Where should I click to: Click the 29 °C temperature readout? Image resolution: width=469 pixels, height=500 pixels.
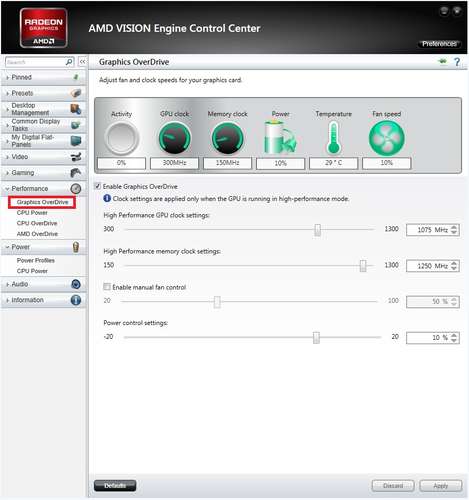pyautogui.click(x=334, y=163)
